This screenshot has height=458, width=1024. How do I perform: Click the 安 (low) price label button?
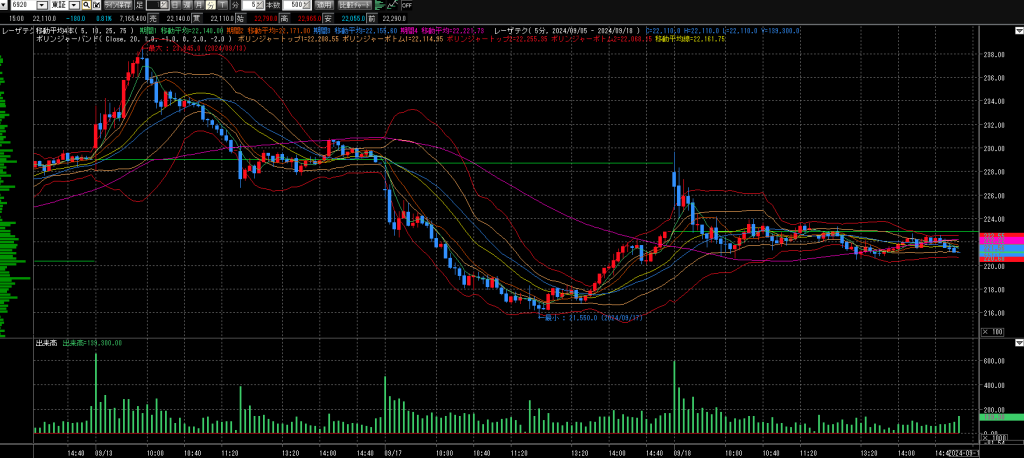point(327,18)
